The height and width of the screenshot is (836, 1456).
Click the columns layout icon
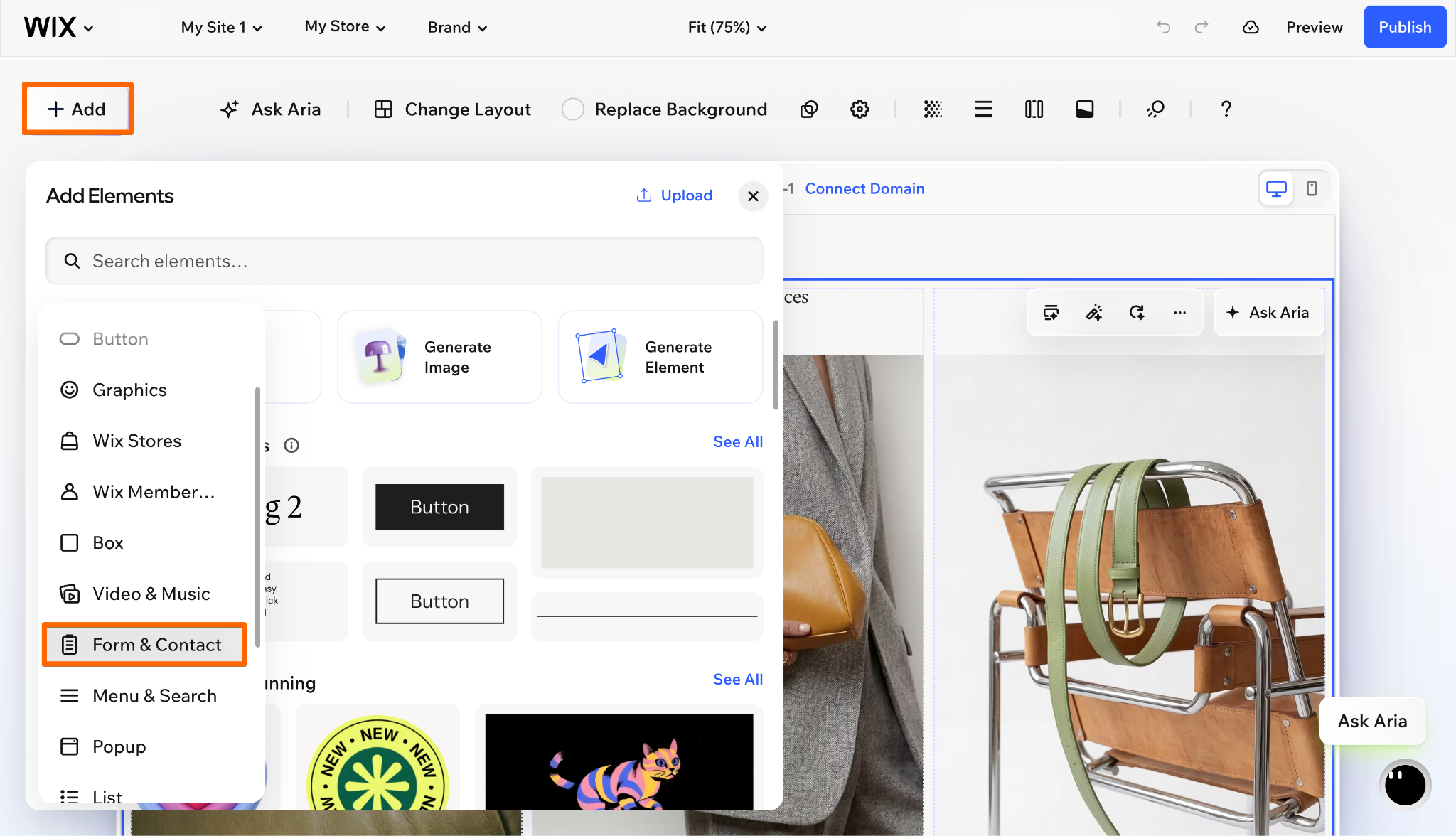[x=1034, y=109]
